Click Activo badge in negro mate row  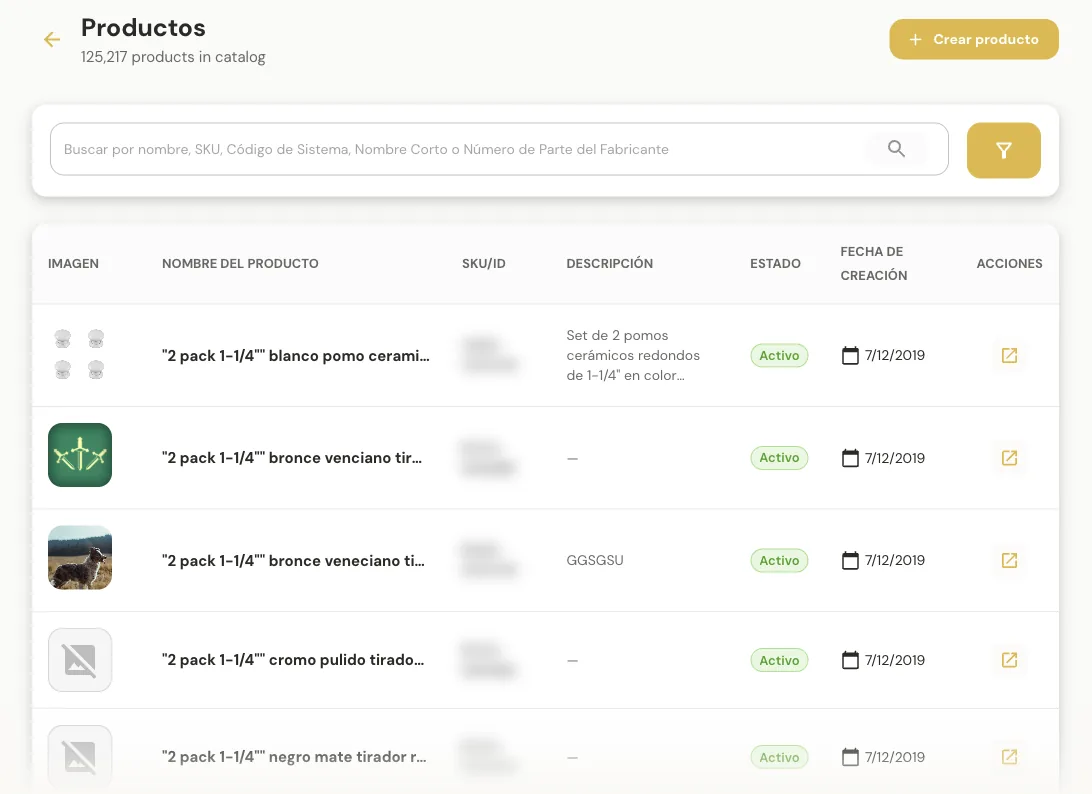click(779, 756)
